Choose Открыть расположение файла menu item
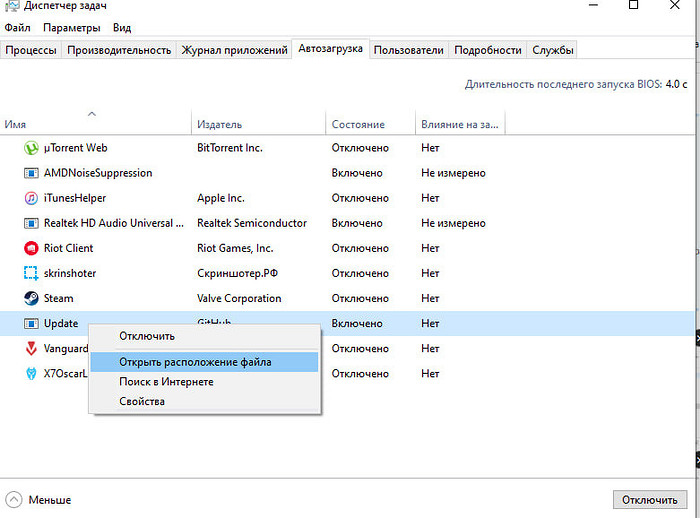 click(204, 362)
